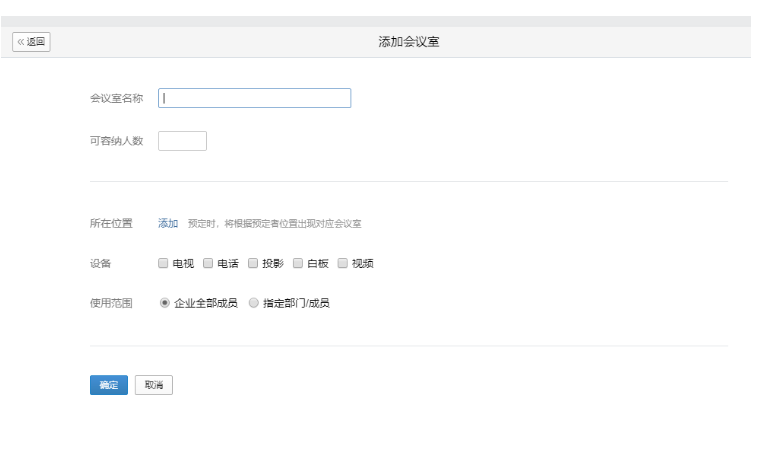The image size is (772, 465).
Task: Focus the 会议室名称 text input
Action: click(254, 98)
